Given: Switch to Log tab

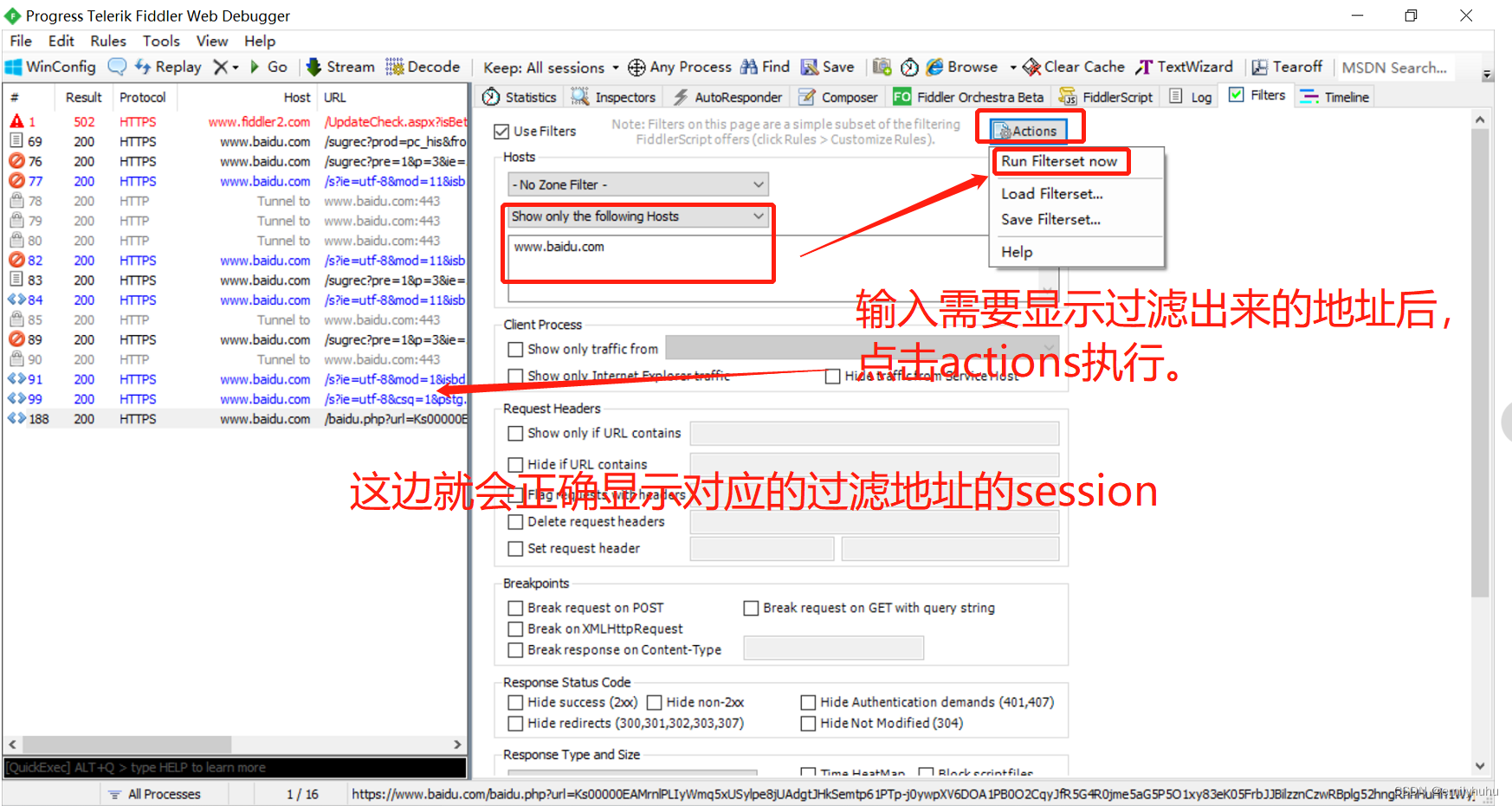Looking at the screenshot, I should click(1191, 97).
